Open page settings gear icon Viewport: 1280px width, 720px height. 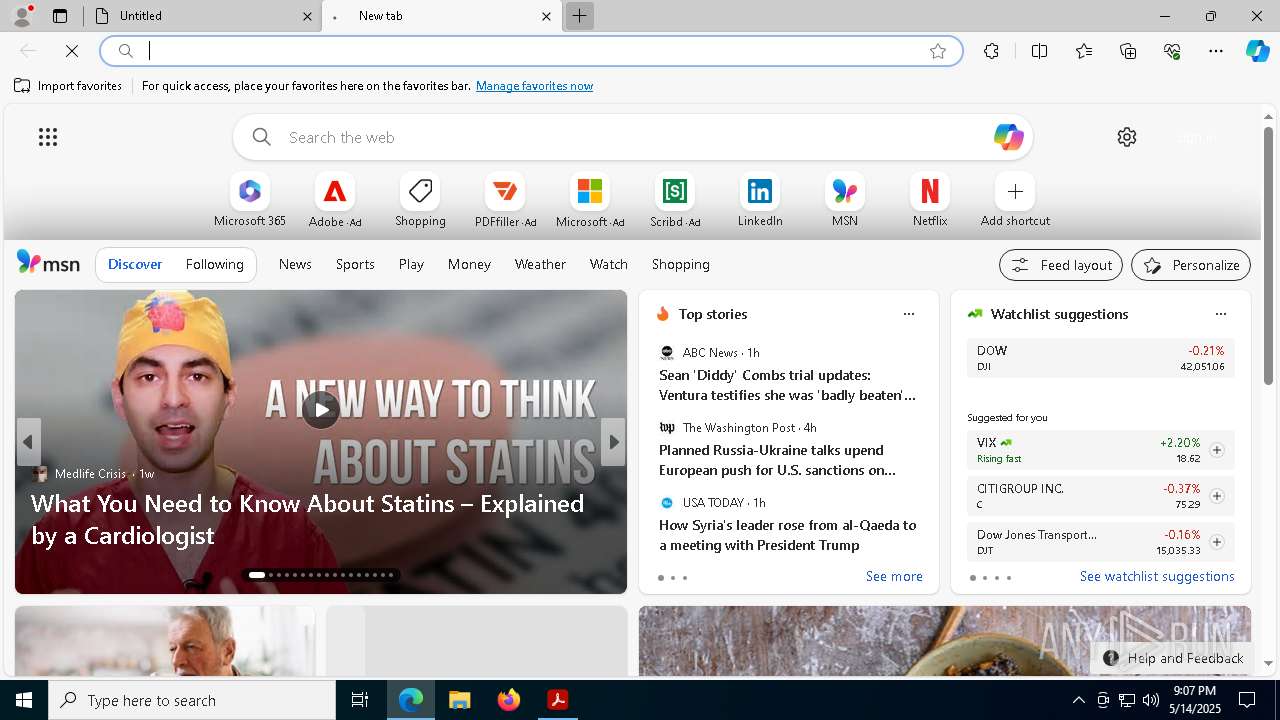click(x=1127, y=137)
